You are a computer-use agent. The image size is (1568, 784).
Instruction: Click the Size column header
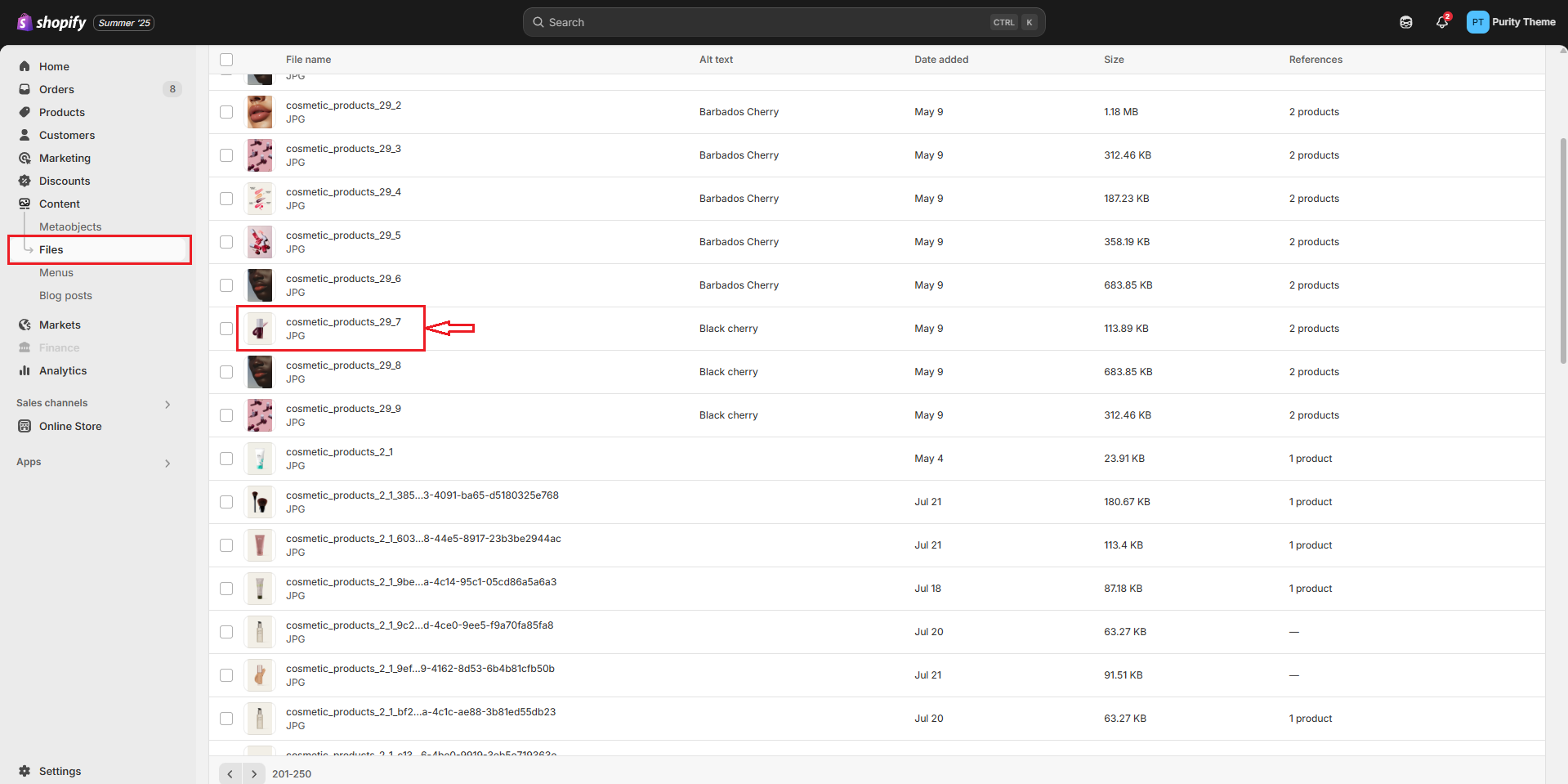click(1114, 60)
